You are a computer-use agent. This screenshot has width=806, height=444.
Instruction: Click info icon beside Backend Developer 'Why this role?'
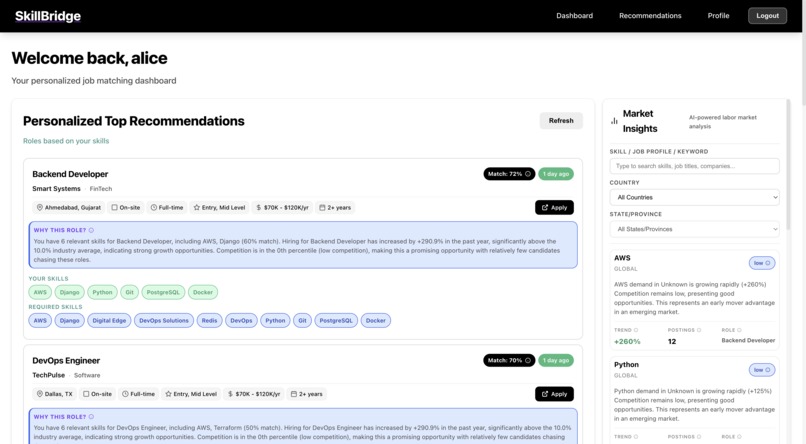click(x=91, y=230)
